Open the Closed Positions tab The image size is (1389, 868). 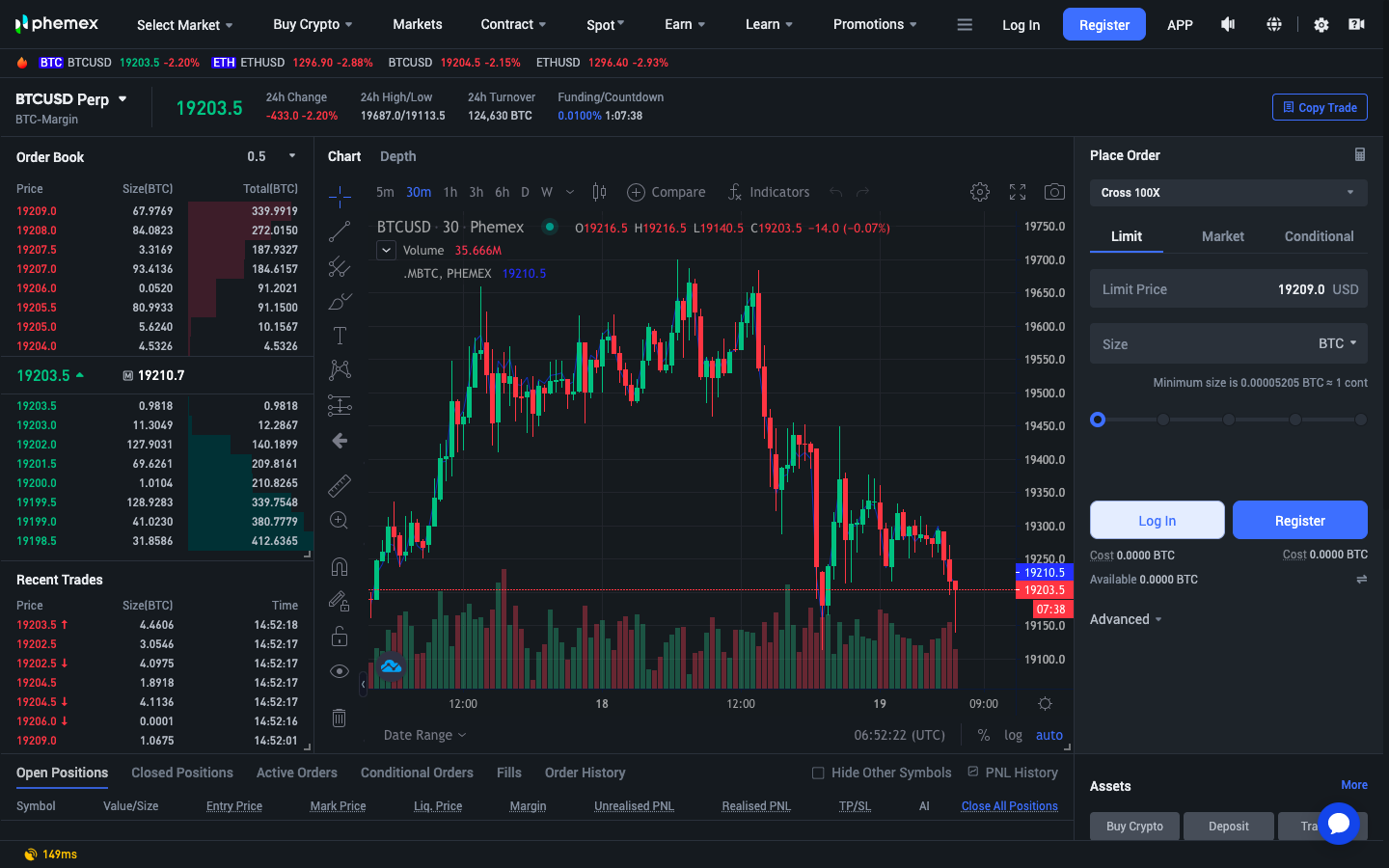click(182, 773)
